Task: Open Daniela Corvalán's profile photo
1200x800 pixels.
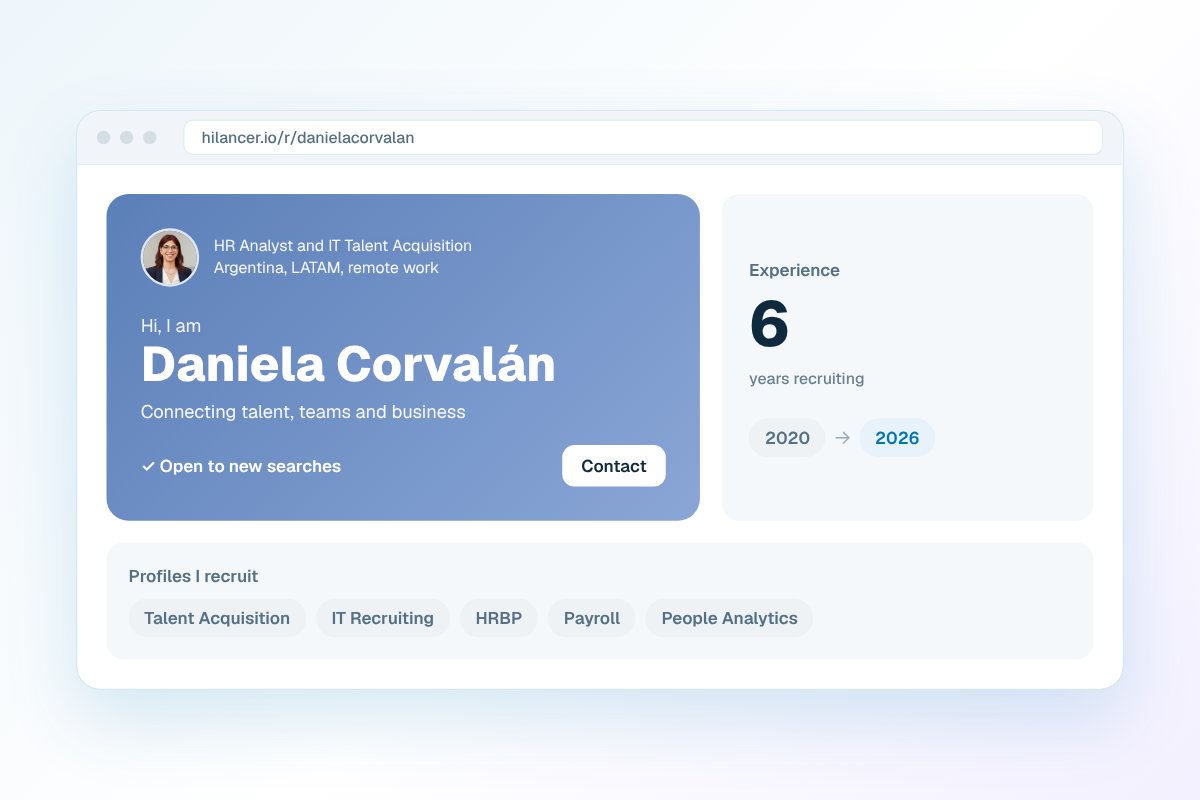Action: (170, 257)
